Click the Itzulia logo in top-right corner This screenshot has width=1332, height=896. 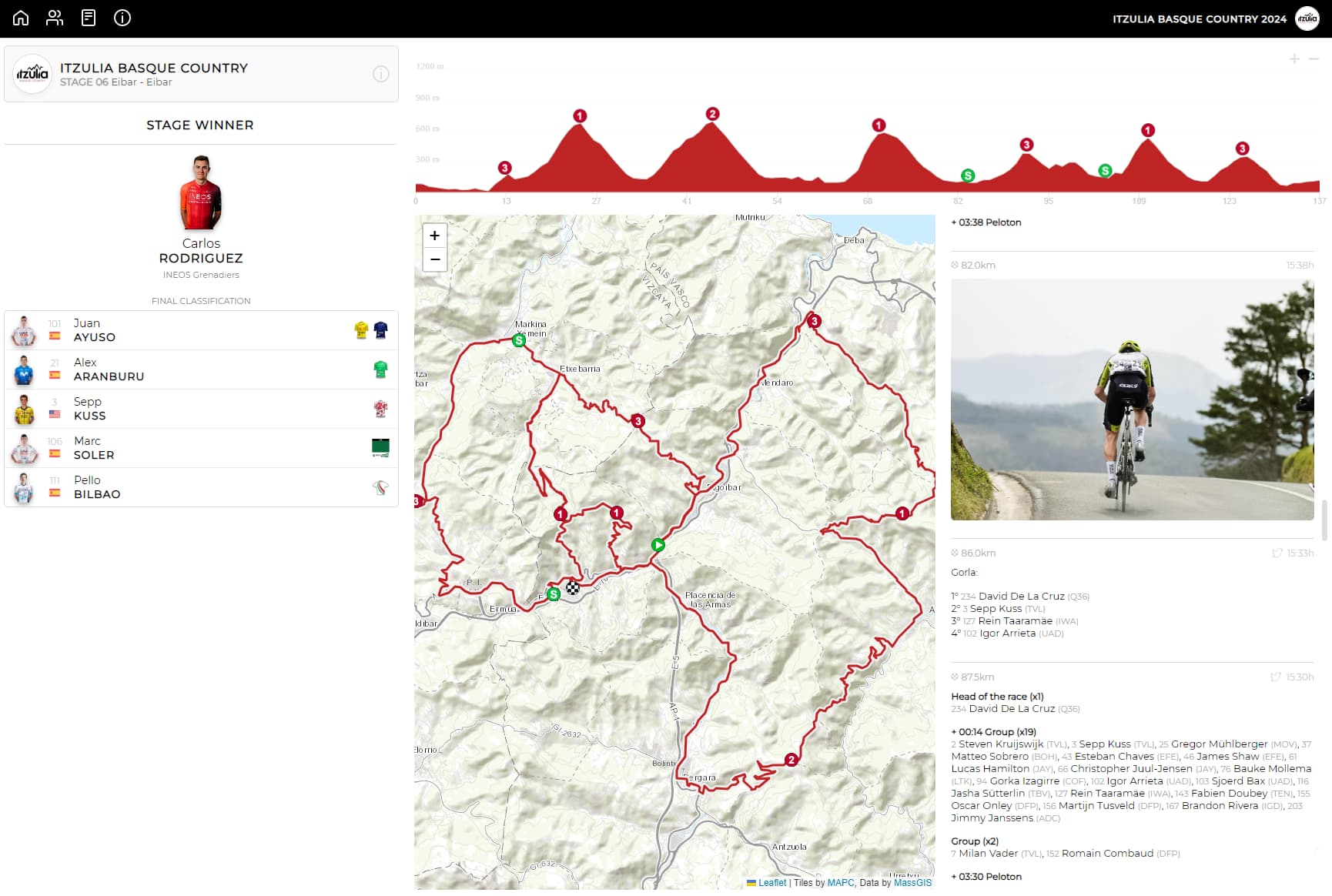point(1307,18)
